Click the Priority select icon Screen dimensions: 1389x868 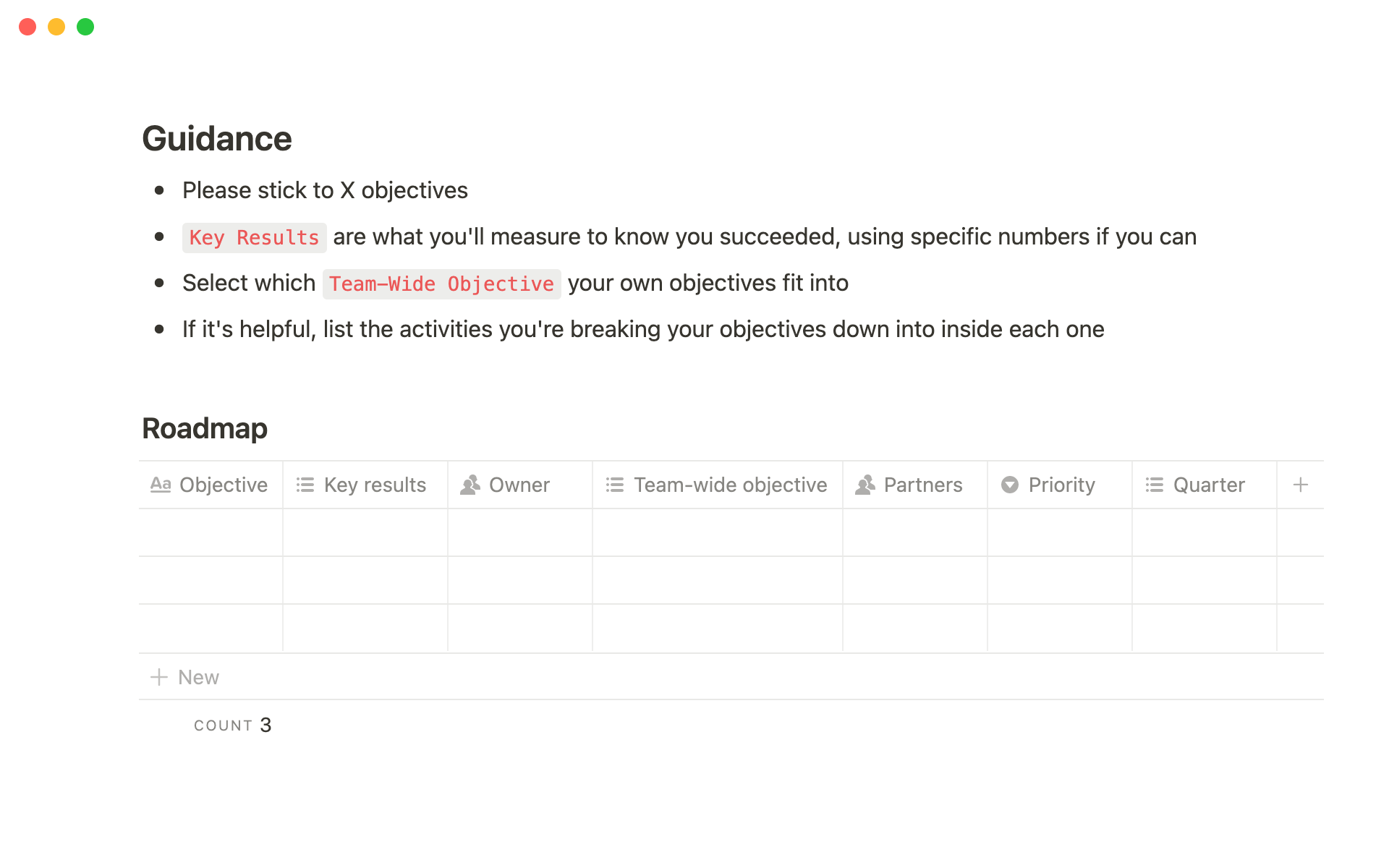coord(1010,485)
